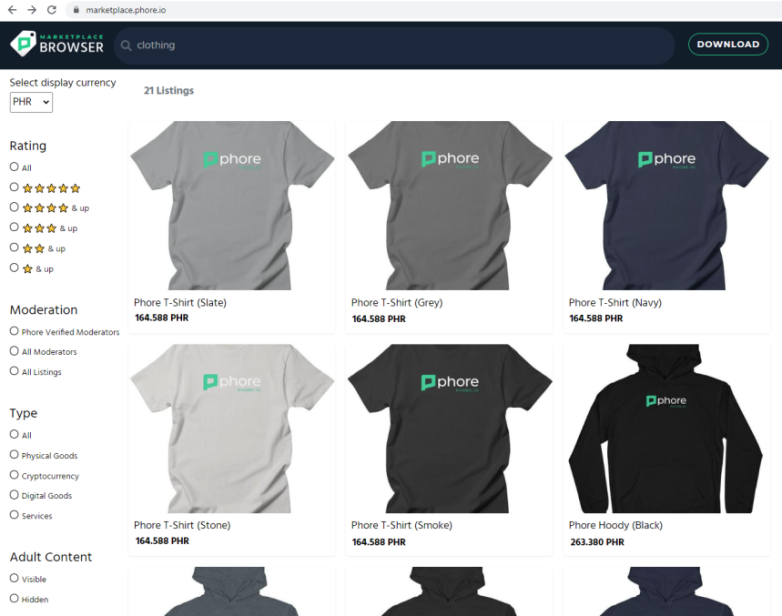Open Phore T-Shirt (Stone) image
Screen dimensions: 782x616
pos(232,428)
